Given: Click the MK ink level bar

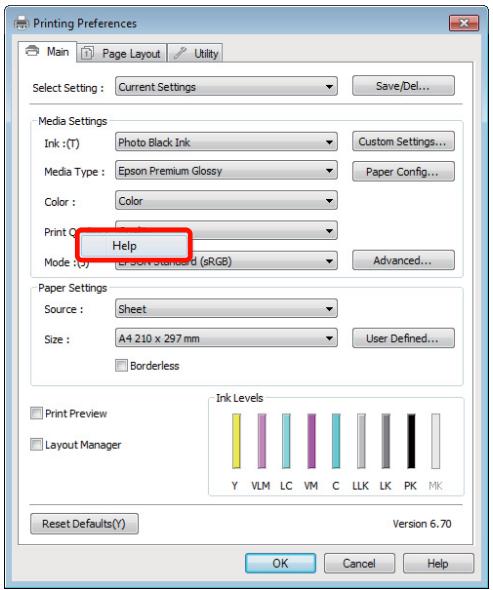Looking at the screenshot, I should click(x=436, y=441).
